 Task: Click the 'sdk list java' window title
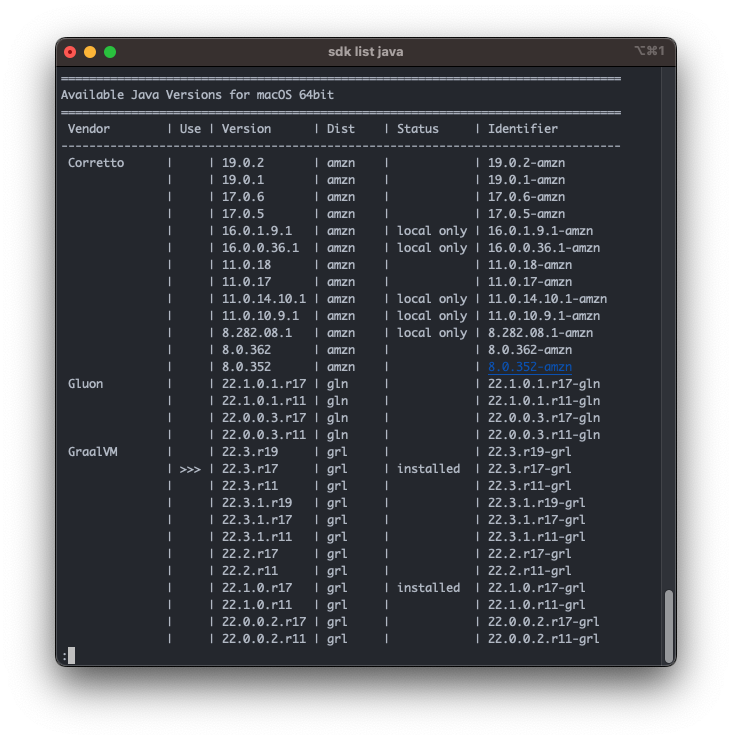[x=366, y=51]
